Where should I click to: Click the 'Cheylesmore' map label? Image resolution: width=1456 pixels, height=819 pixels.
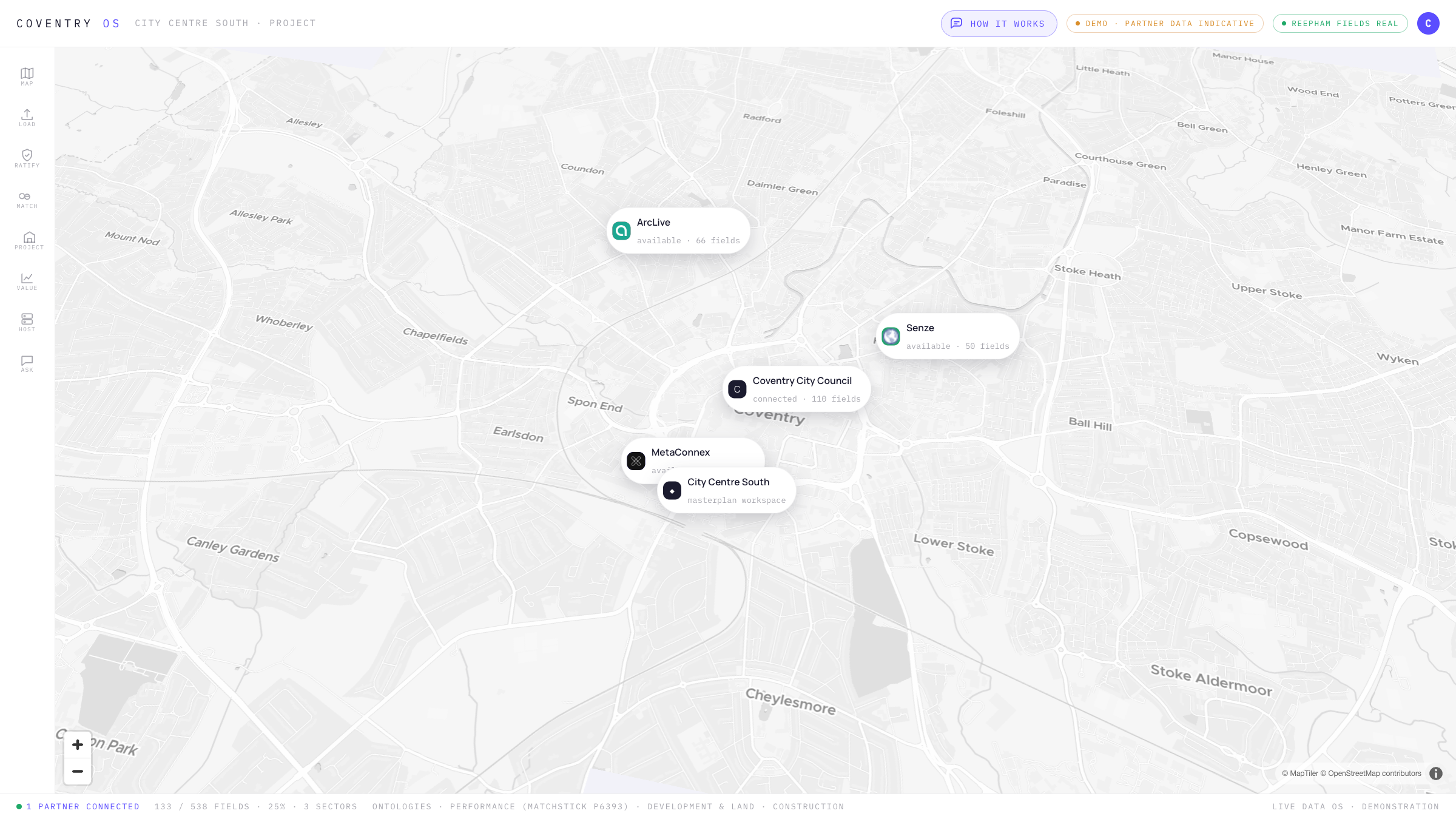pyautogui.click(x=790, y=701)
